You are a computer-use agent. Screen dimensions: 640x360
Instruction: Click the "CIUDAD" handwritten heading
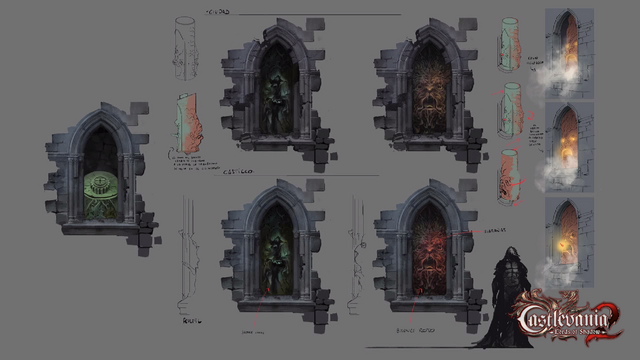pyautogui.click(x=218, y=12)
